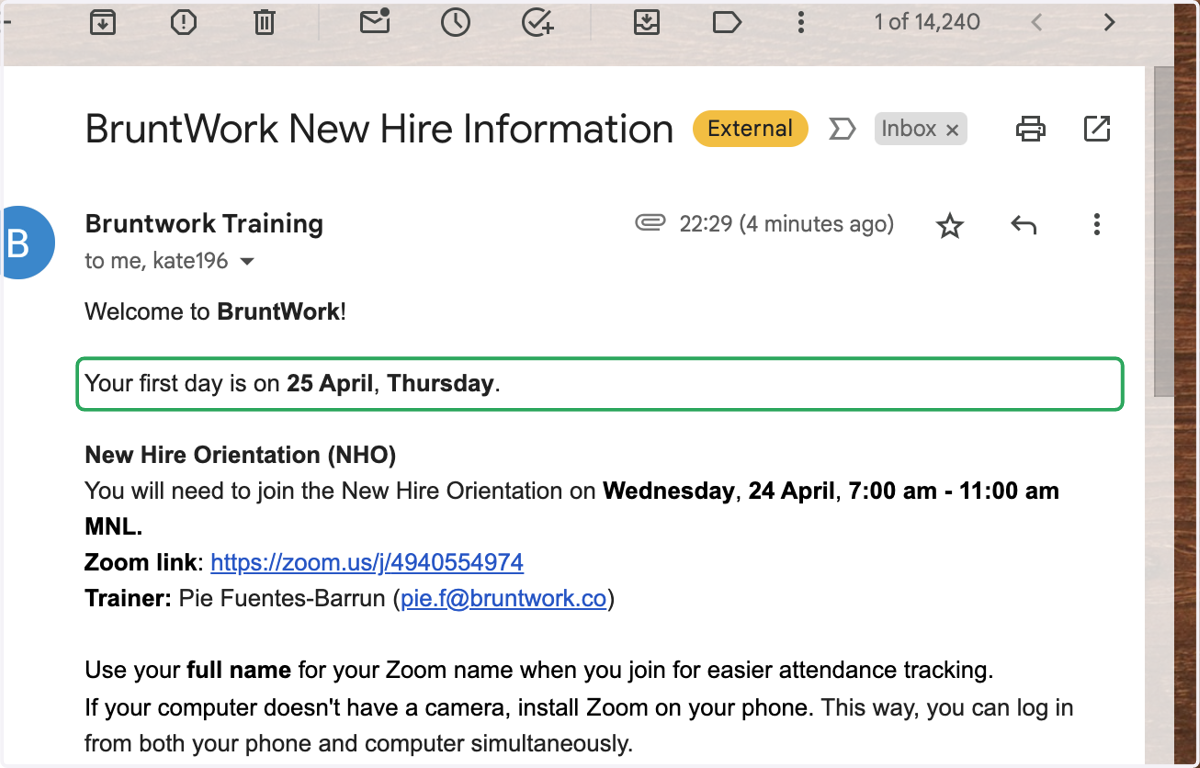
Task: Print all using the printer icon
Action: pyautogui.click(x=1031, y=128)
